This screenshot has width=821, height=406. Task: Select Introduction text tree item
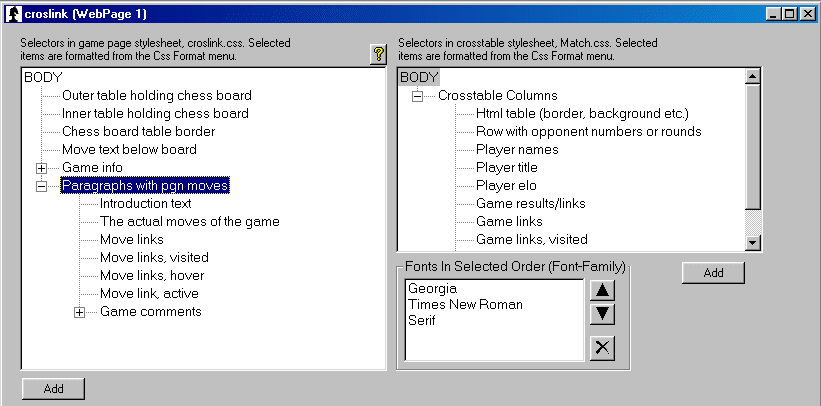pyautogui.click(x=146, y=203)
